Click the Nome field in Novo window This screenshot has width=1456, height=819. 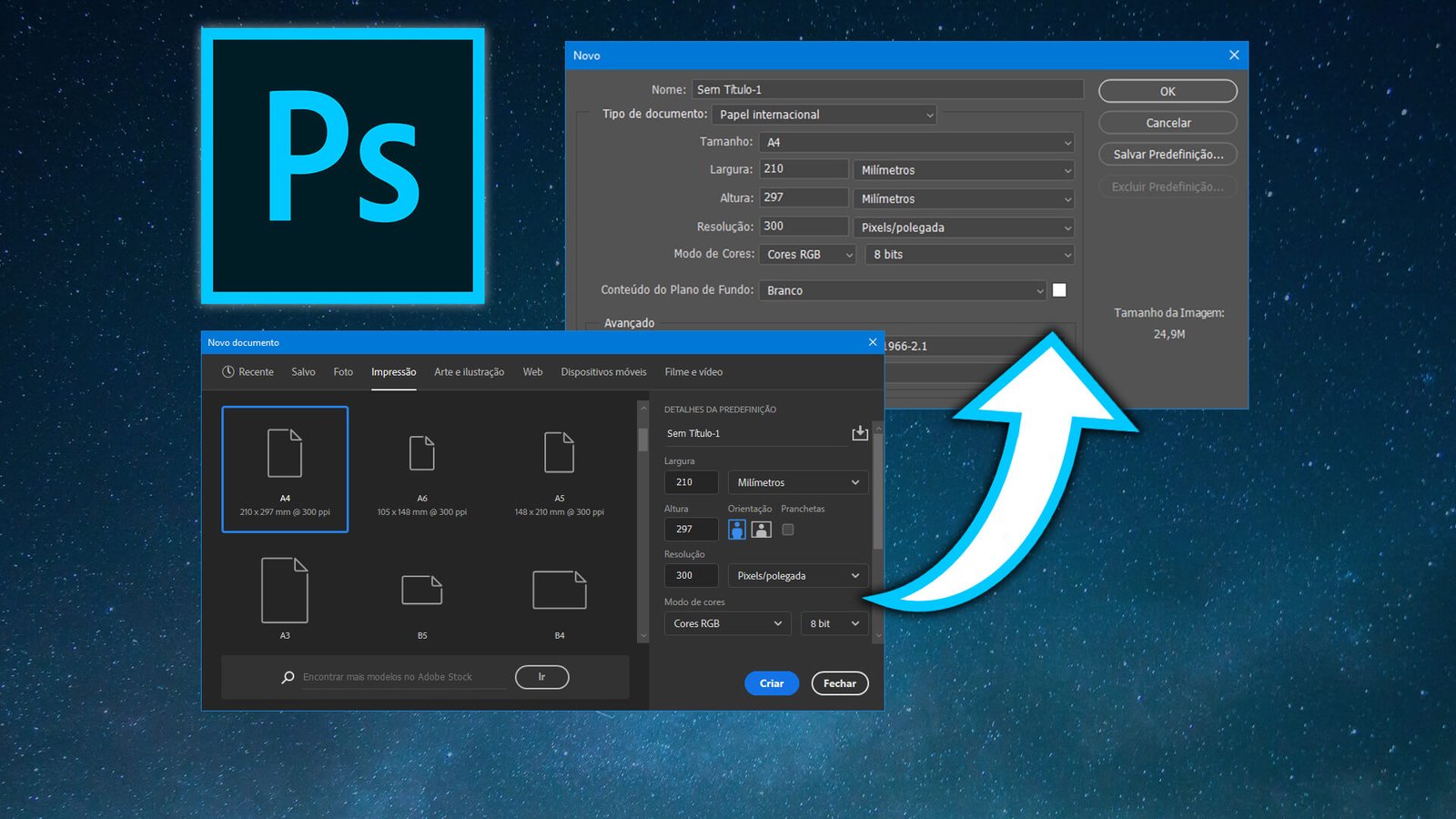click(x=887, y=89)
